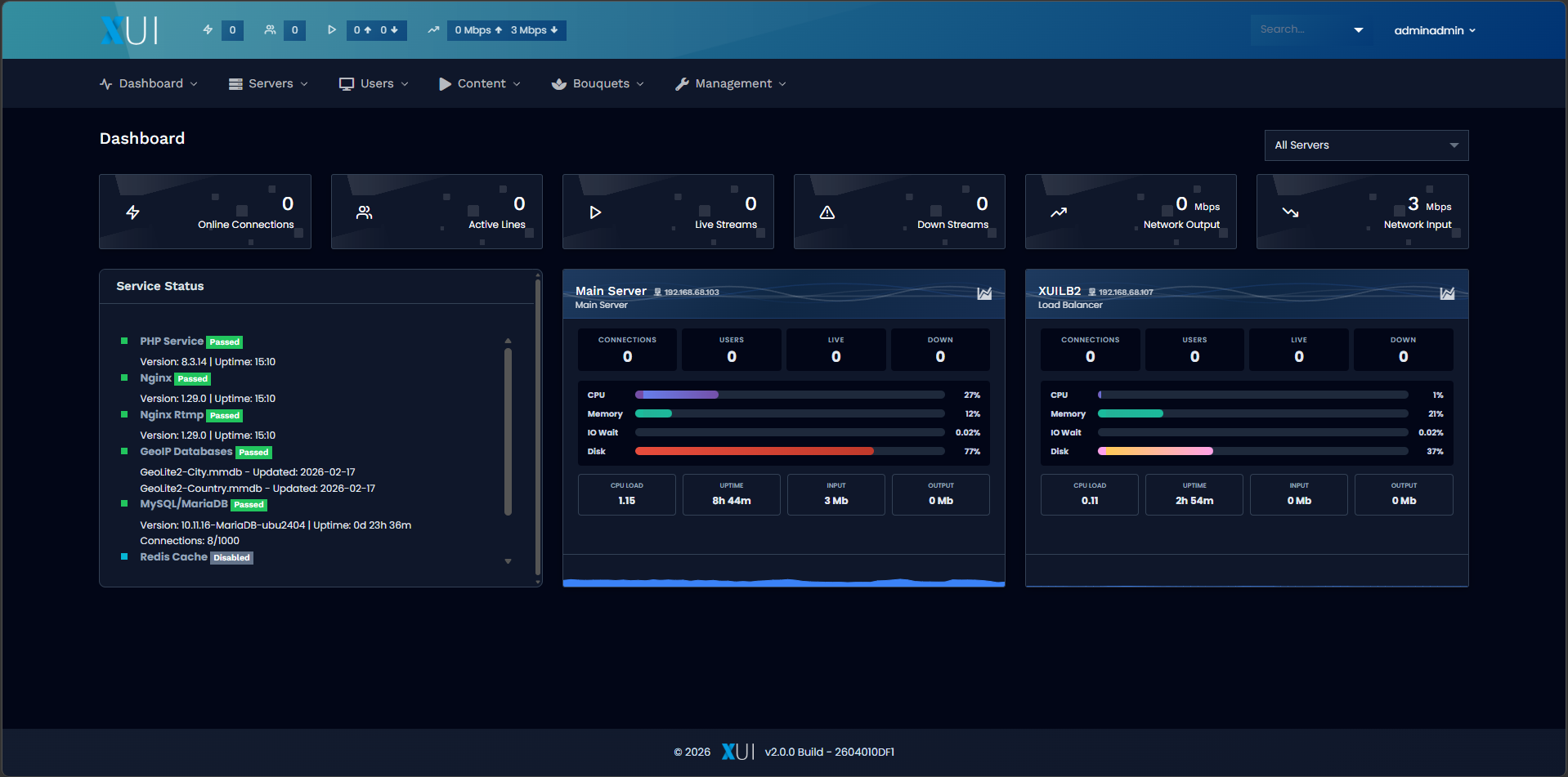Open the Servers menu
1568x777 pixels.
[269, 83]
